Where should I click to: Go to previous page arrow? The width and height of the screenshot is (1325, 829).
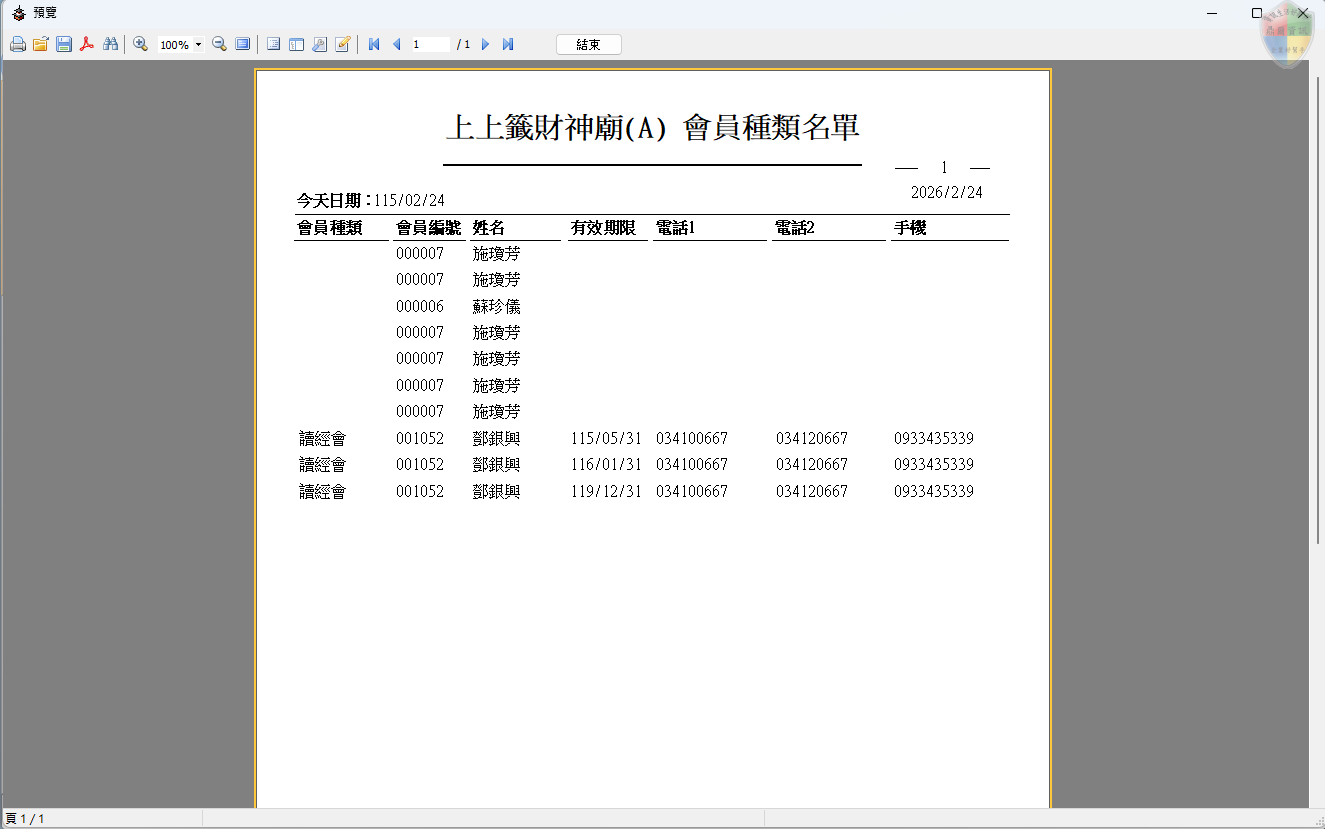coord(396,45)
